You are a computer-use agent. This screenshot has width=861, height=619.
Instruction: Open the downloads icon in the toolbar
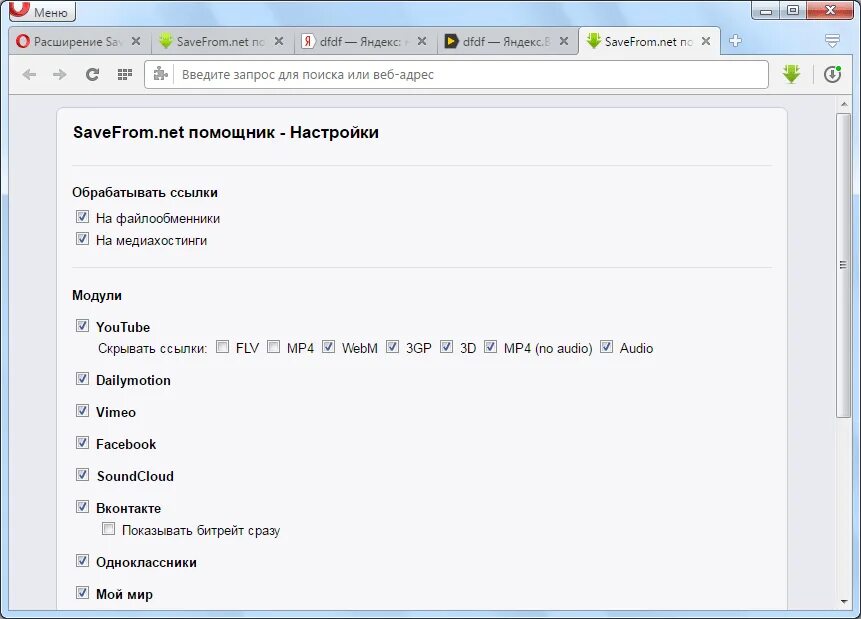click(x=832, y=74)
